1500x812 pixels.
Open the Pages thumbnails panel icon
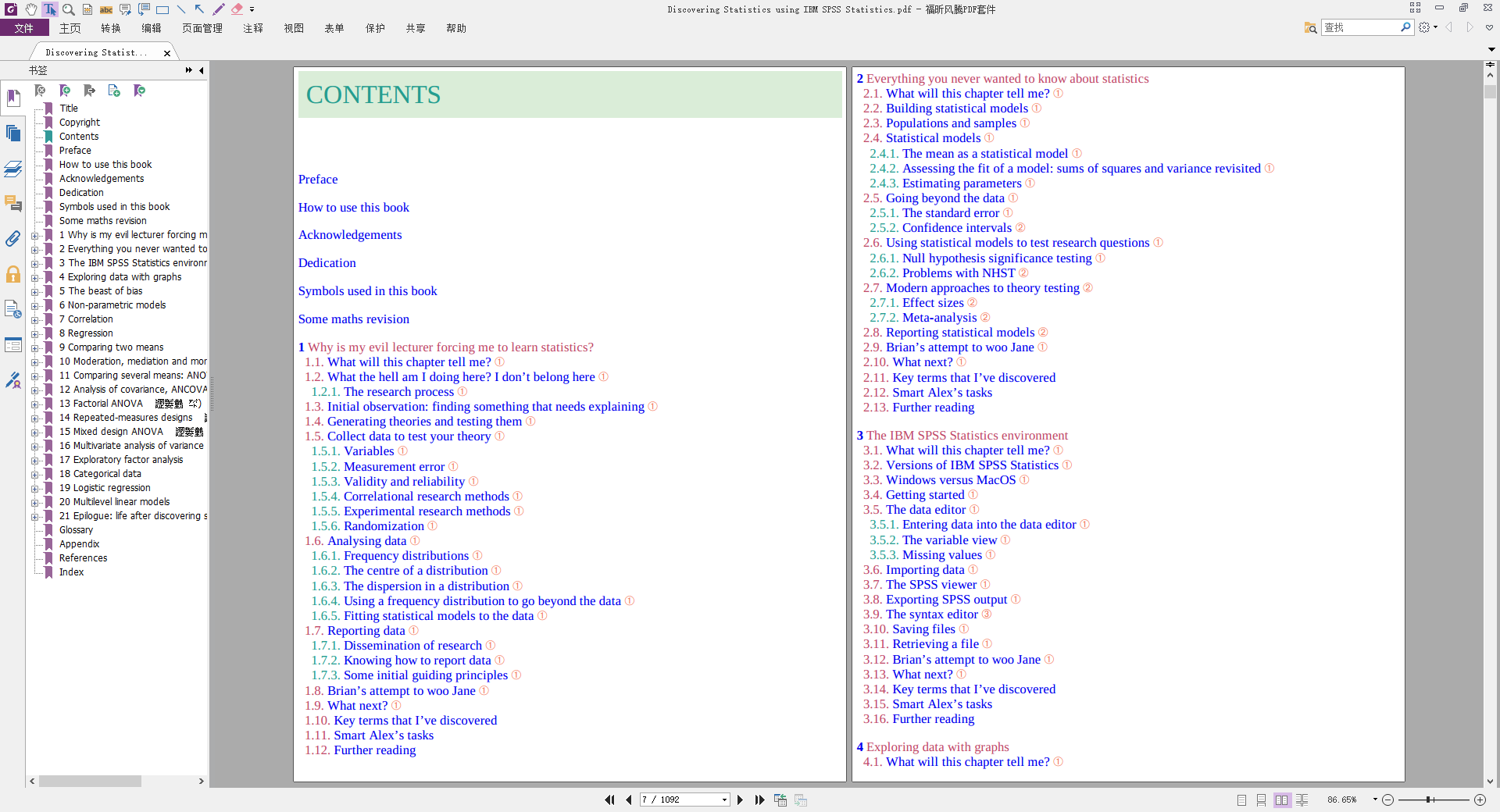coord(13,134)
